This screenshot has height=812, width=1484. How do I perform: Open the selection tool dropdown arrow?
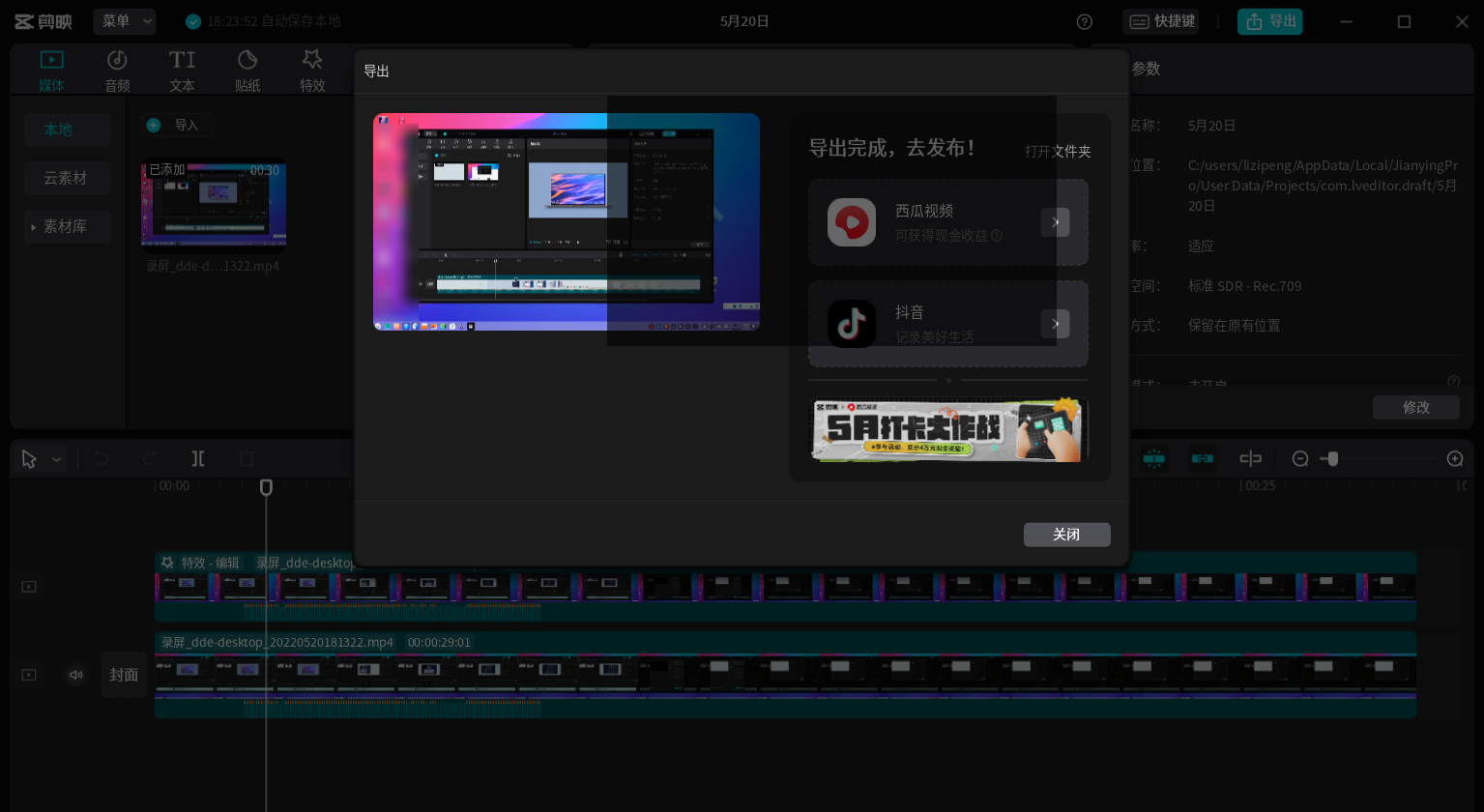[x=57, y=459]
